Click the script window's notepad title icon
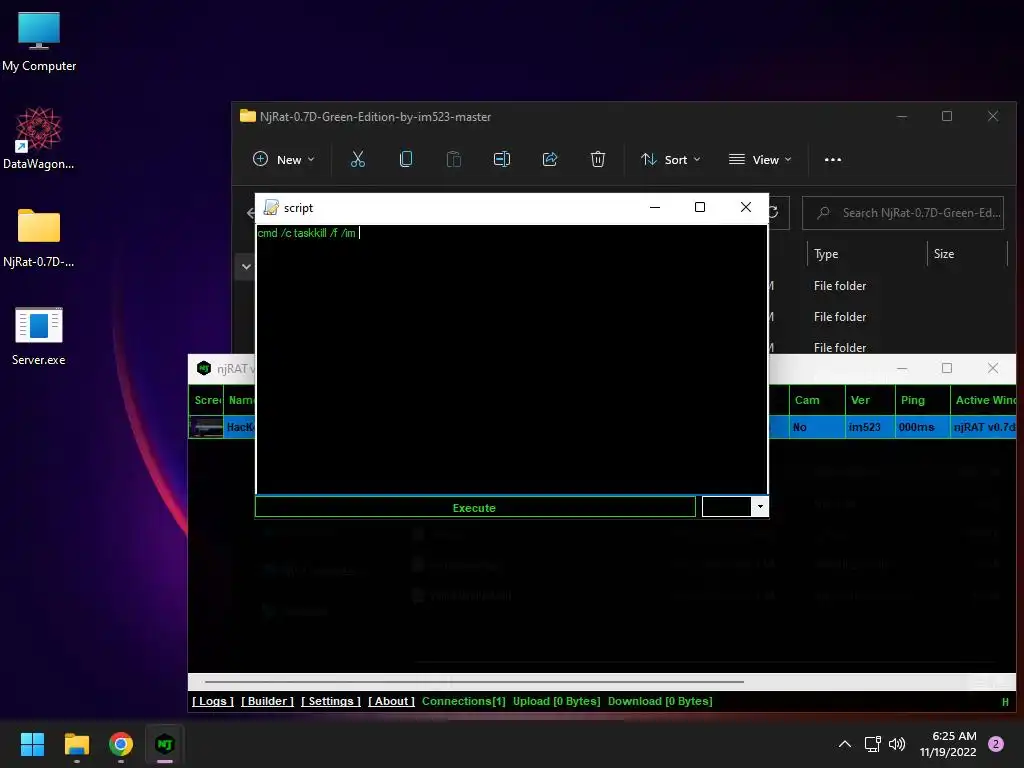The width and height of the screenshot is (1024, 768). pos(271,208)
